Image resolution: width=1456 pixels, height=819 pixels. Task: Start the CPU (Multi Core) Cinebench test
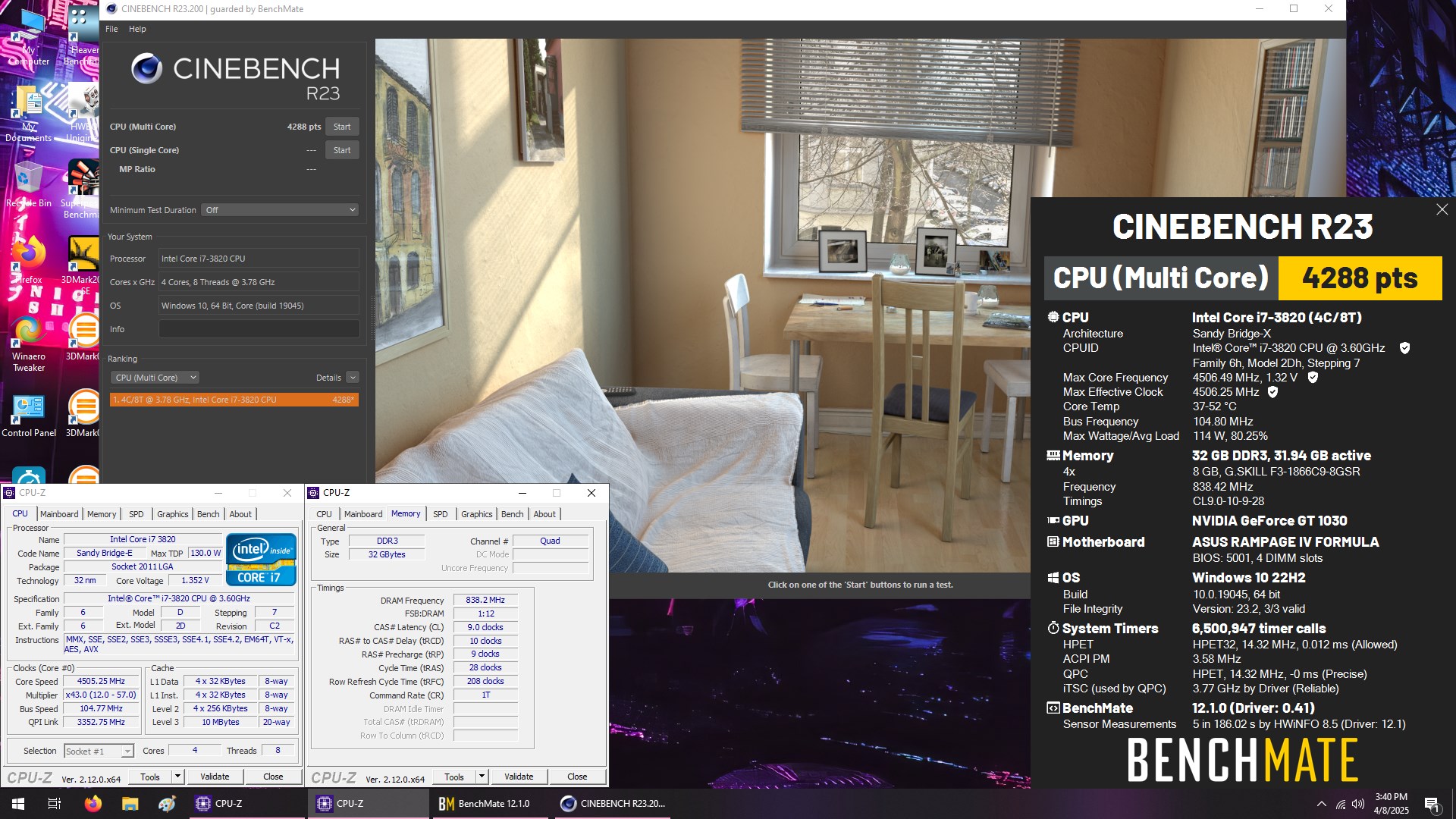pos(342,127)
